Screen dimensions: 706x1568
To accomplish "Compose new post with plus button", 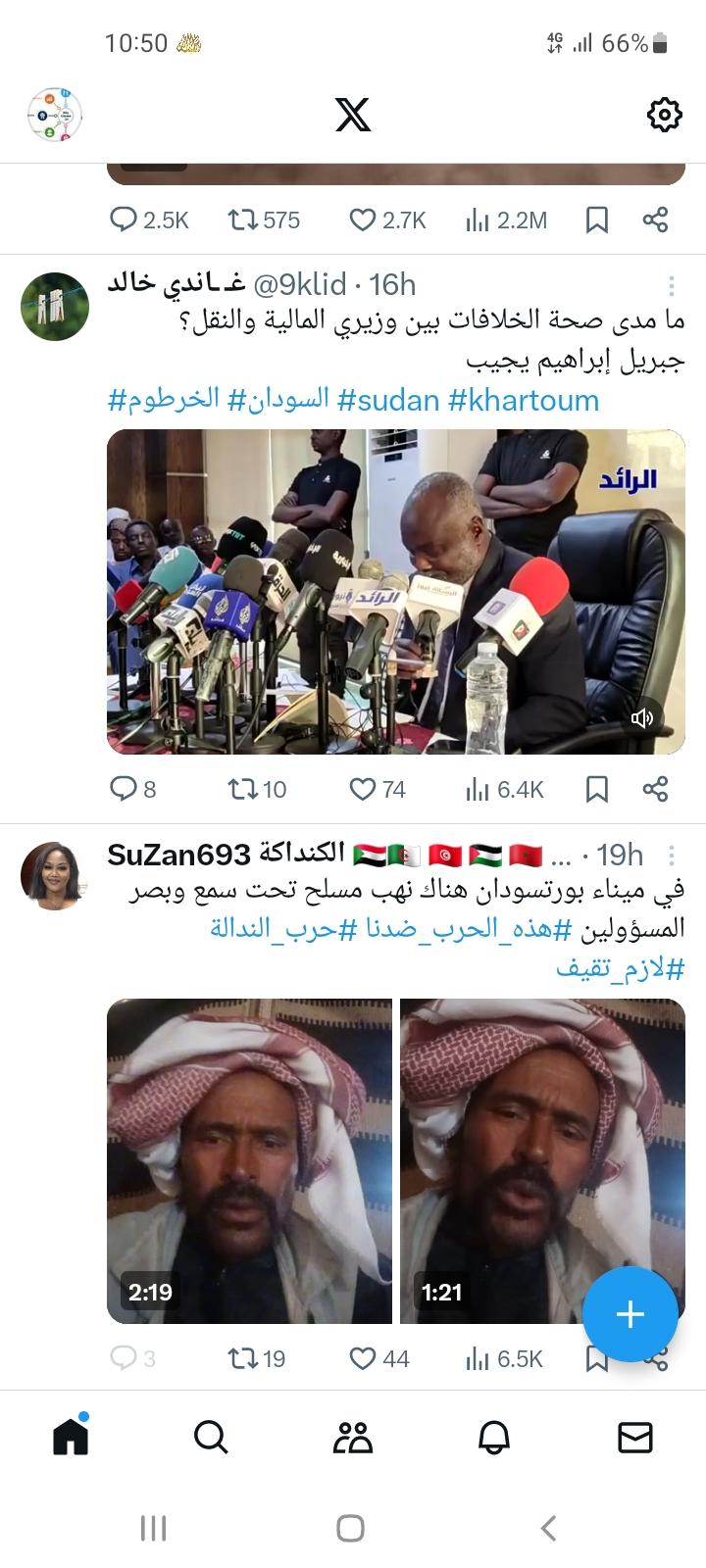I will coord(630,1314).
